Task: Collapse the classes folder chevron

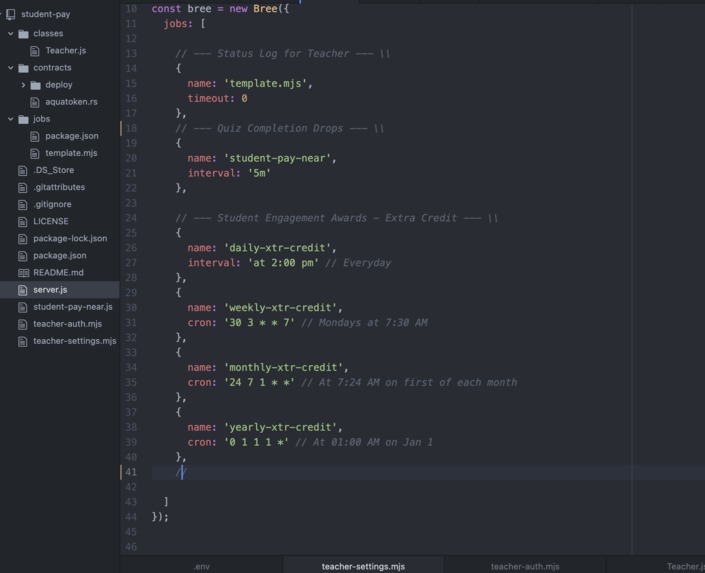Action: pyautogui.click(x=11, y=33)
